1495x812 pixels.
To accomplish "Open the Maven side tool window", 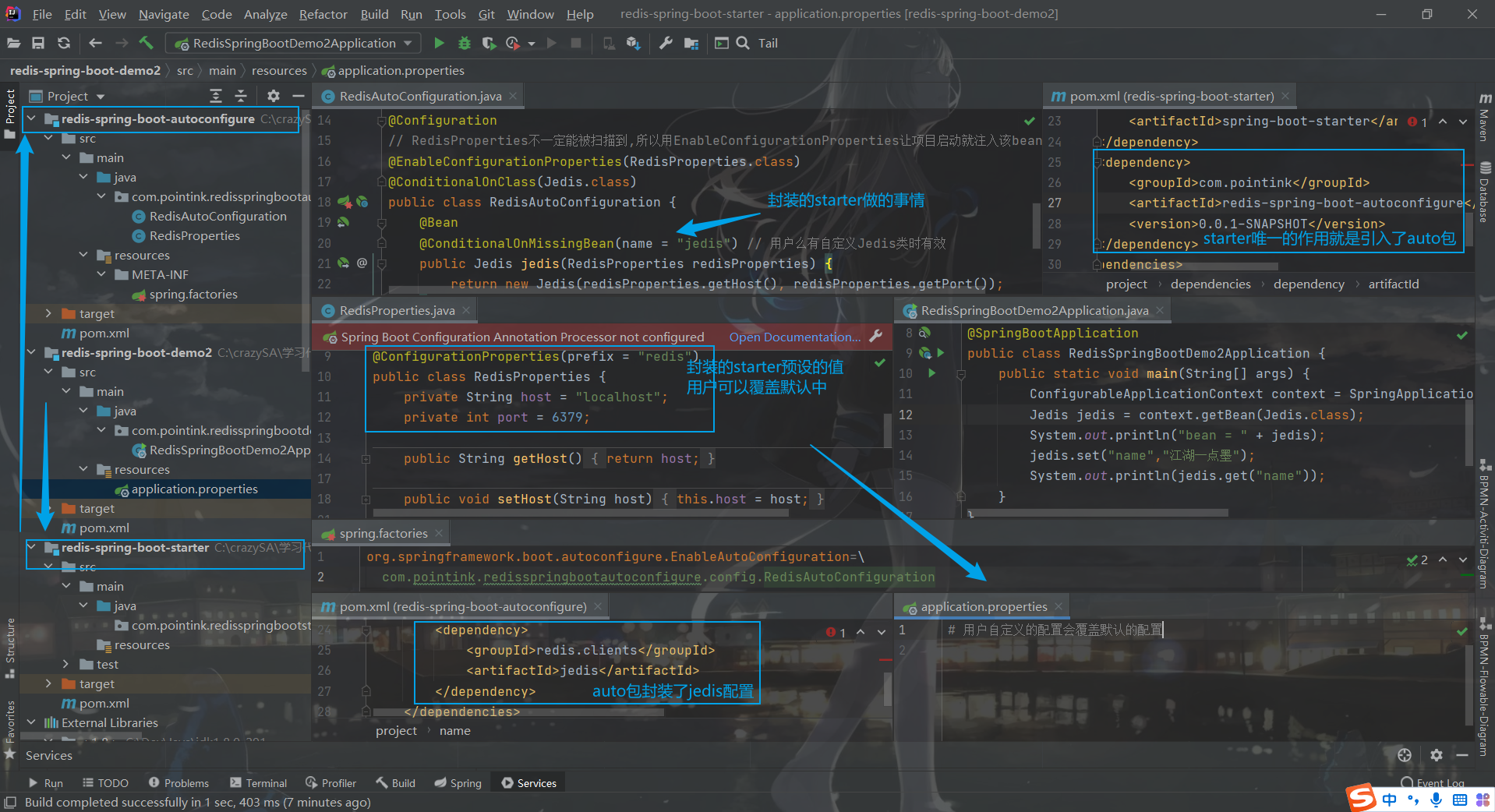I will (x=1485, y=117).
